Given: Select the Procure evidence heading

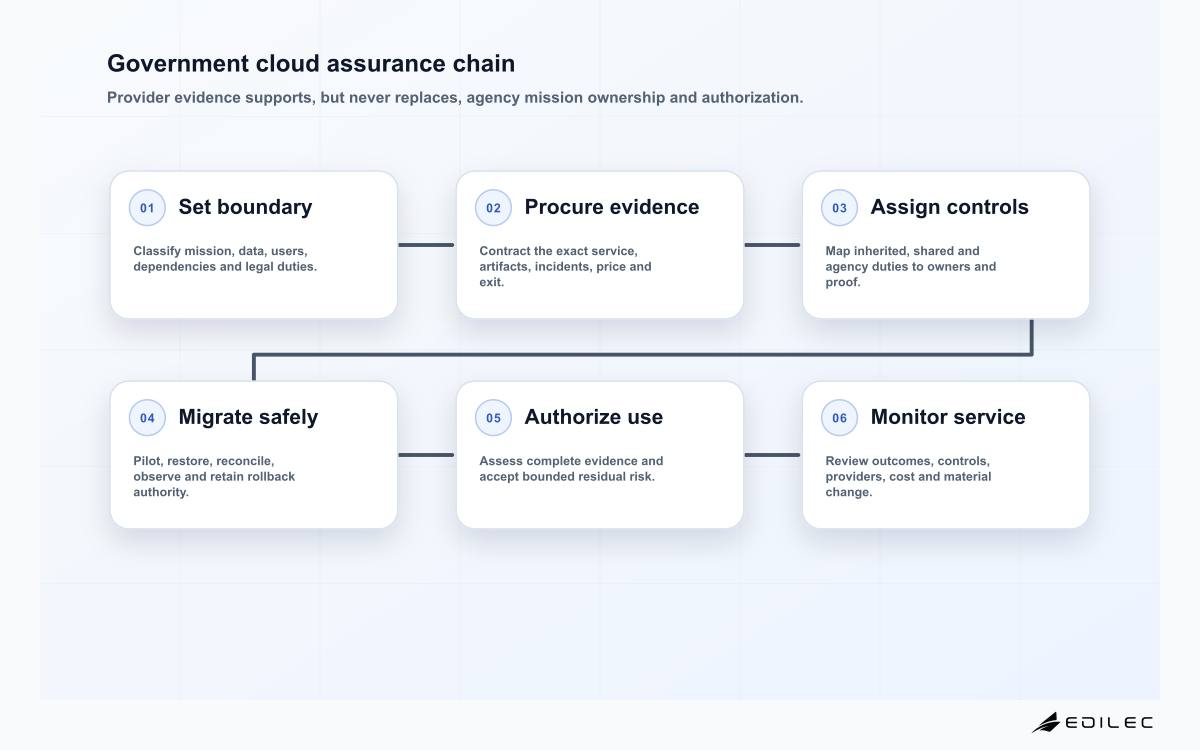Looking at the screenshot, I should pyautogui.click(x=612, y=207).
